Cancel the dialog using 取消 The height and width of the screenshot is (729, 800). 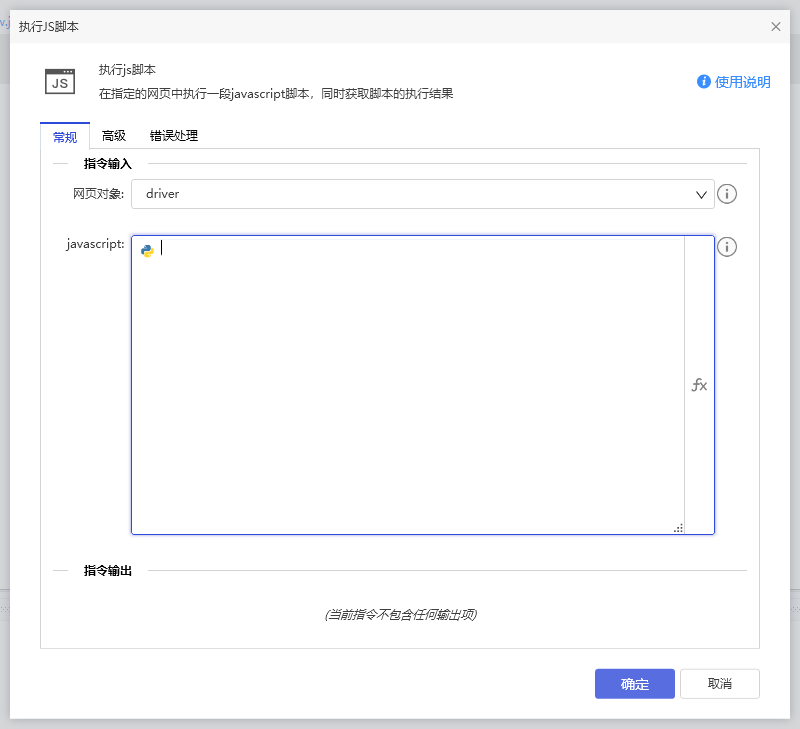719,684
